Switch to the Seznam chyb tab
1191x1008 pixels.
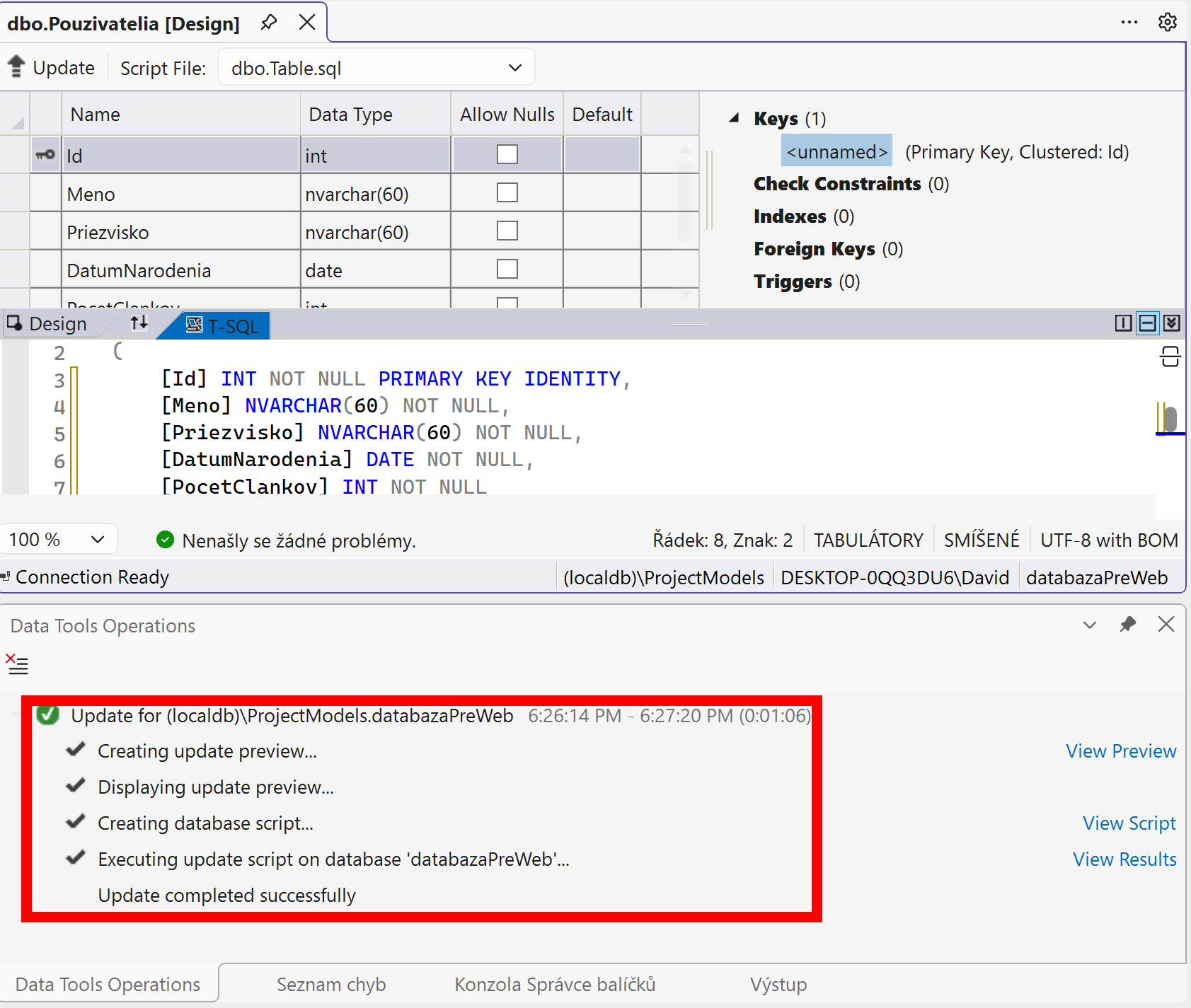pos(331,985)
